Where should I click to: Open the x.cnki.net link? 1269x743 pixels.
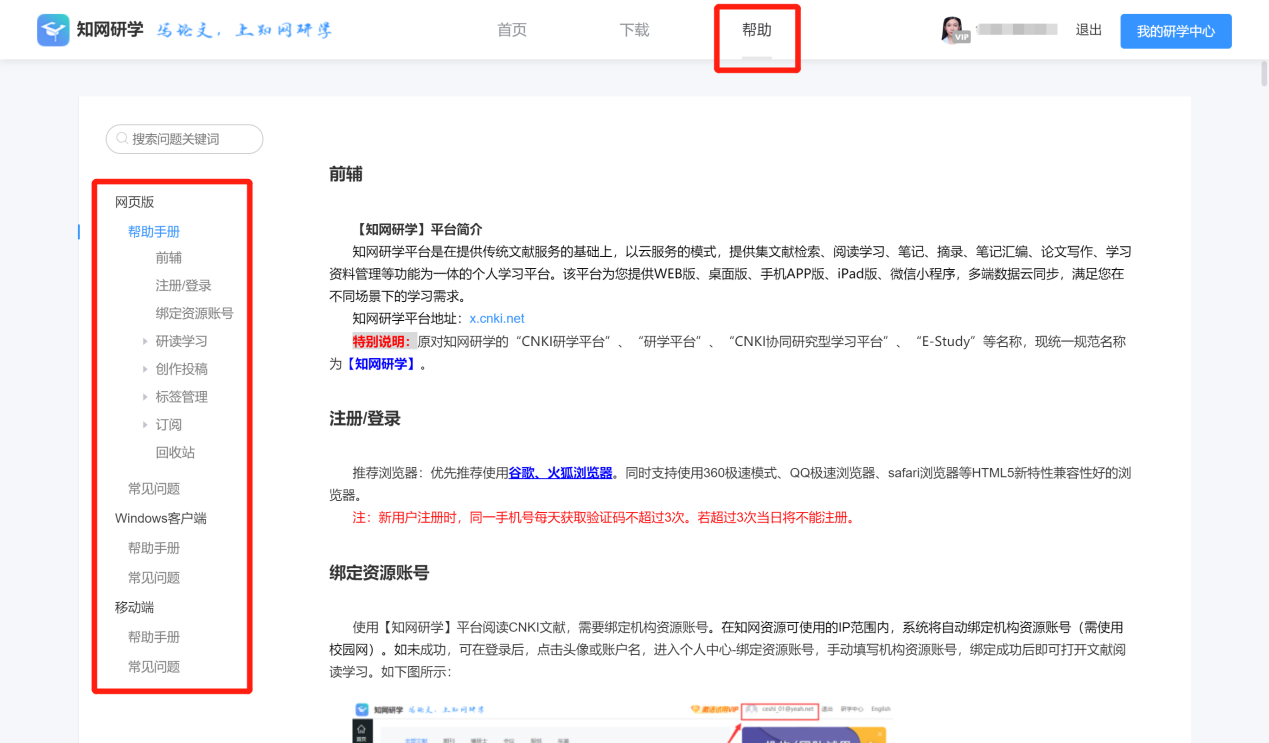(497, 318)
